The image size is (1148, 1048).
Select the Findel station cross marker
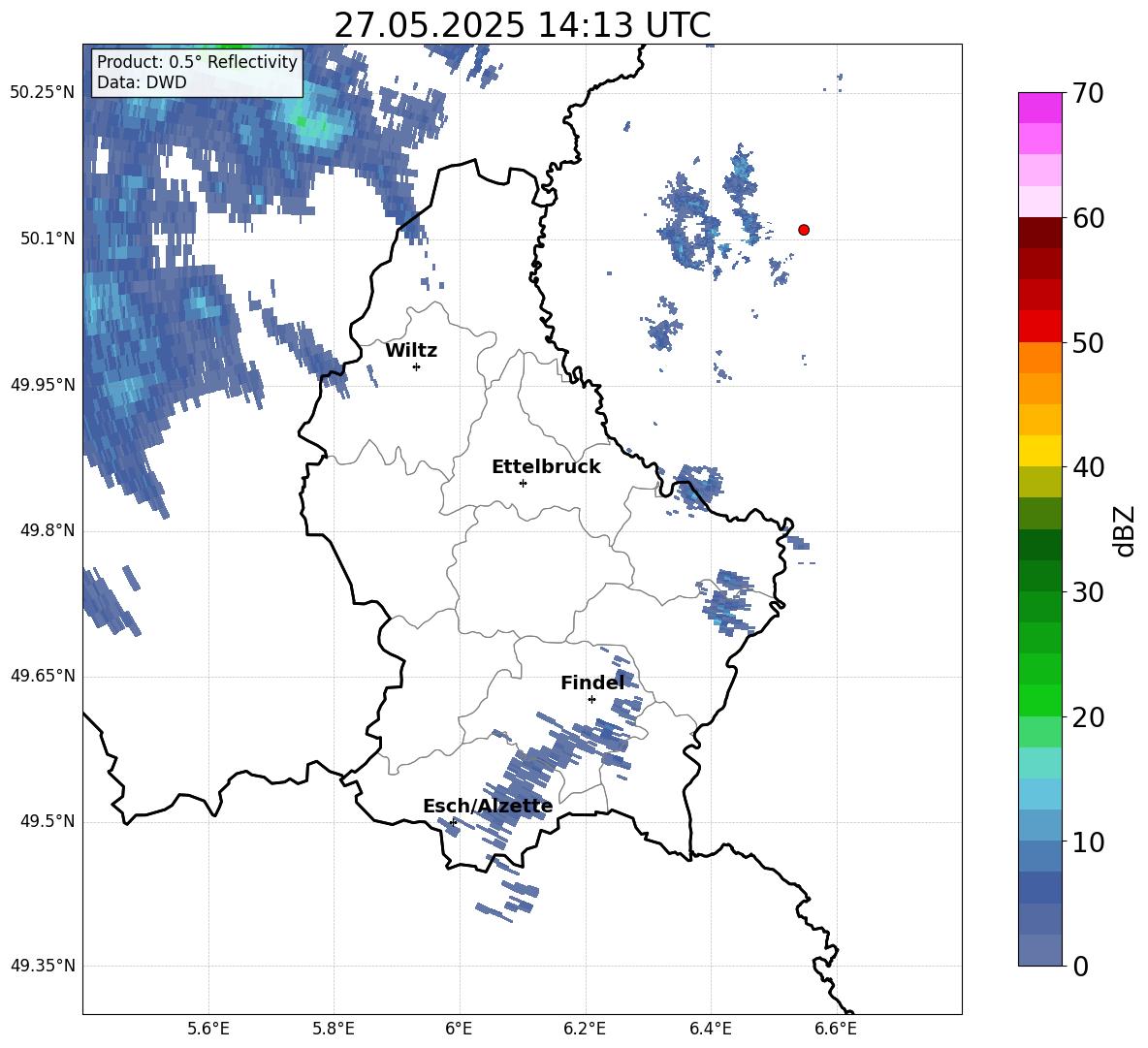click(591, 700)
